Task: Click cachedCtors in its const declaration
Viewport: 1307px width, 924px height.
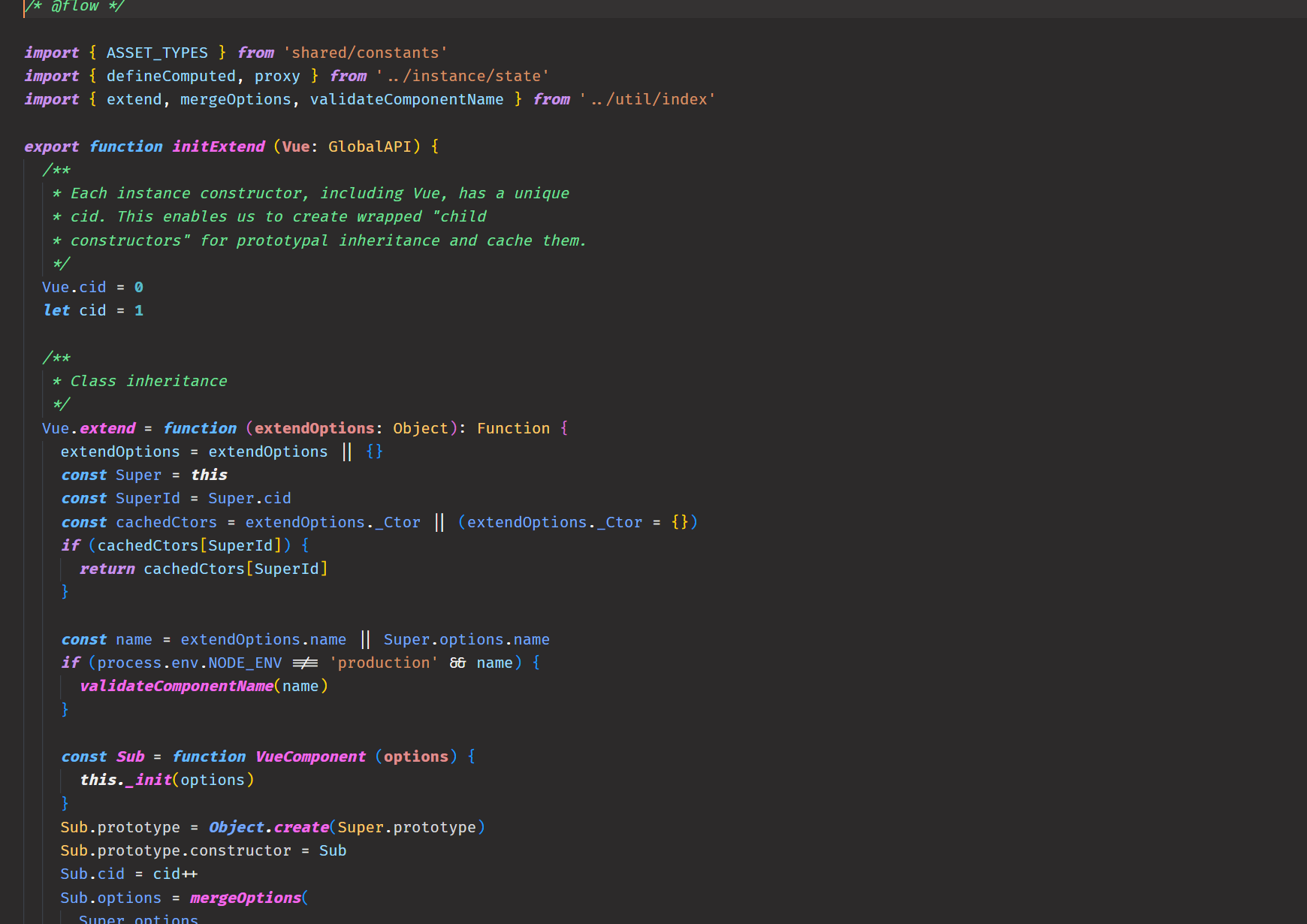Action: (166, 522)
